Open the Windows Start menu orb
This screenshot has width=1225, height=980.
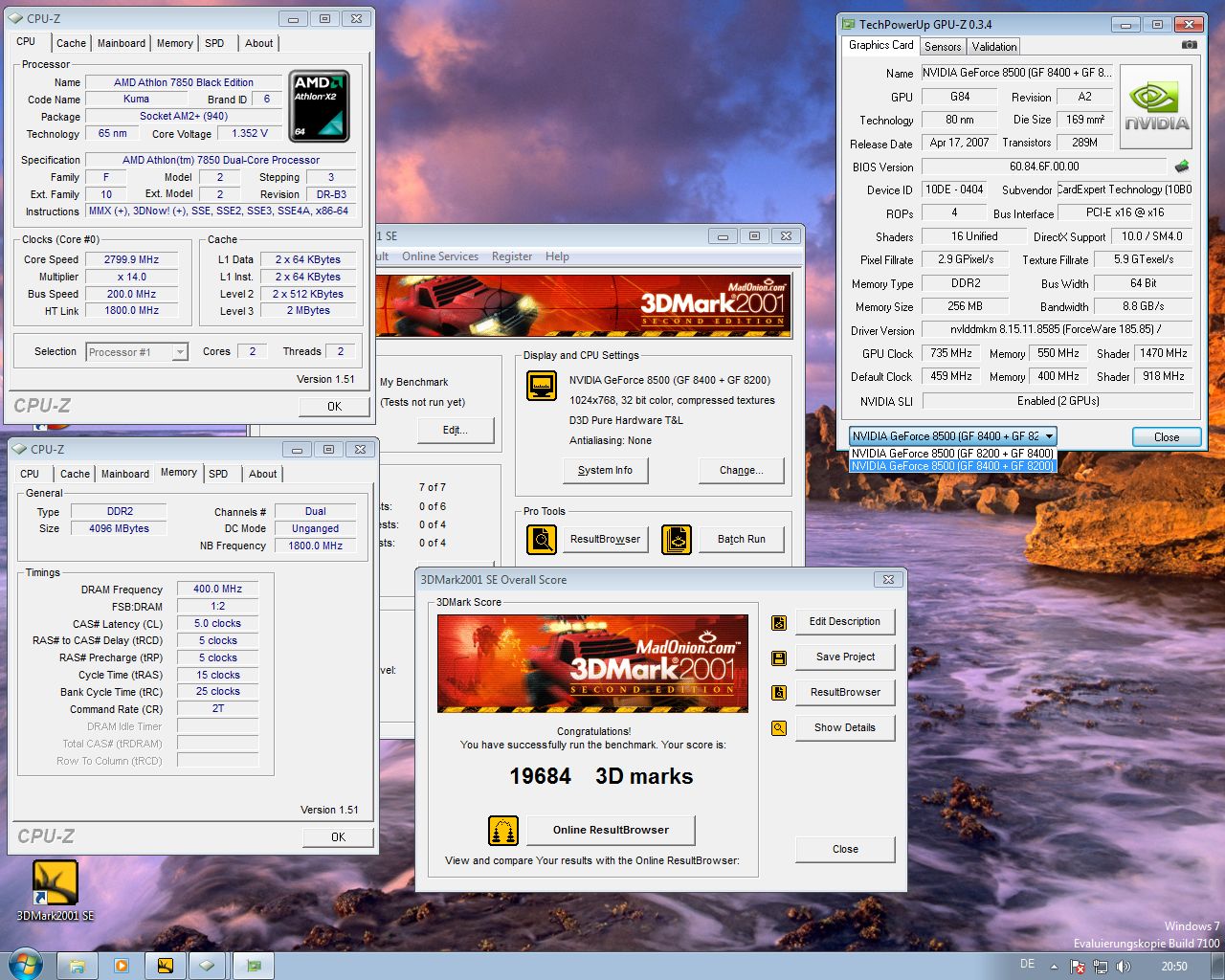[24, 965]
